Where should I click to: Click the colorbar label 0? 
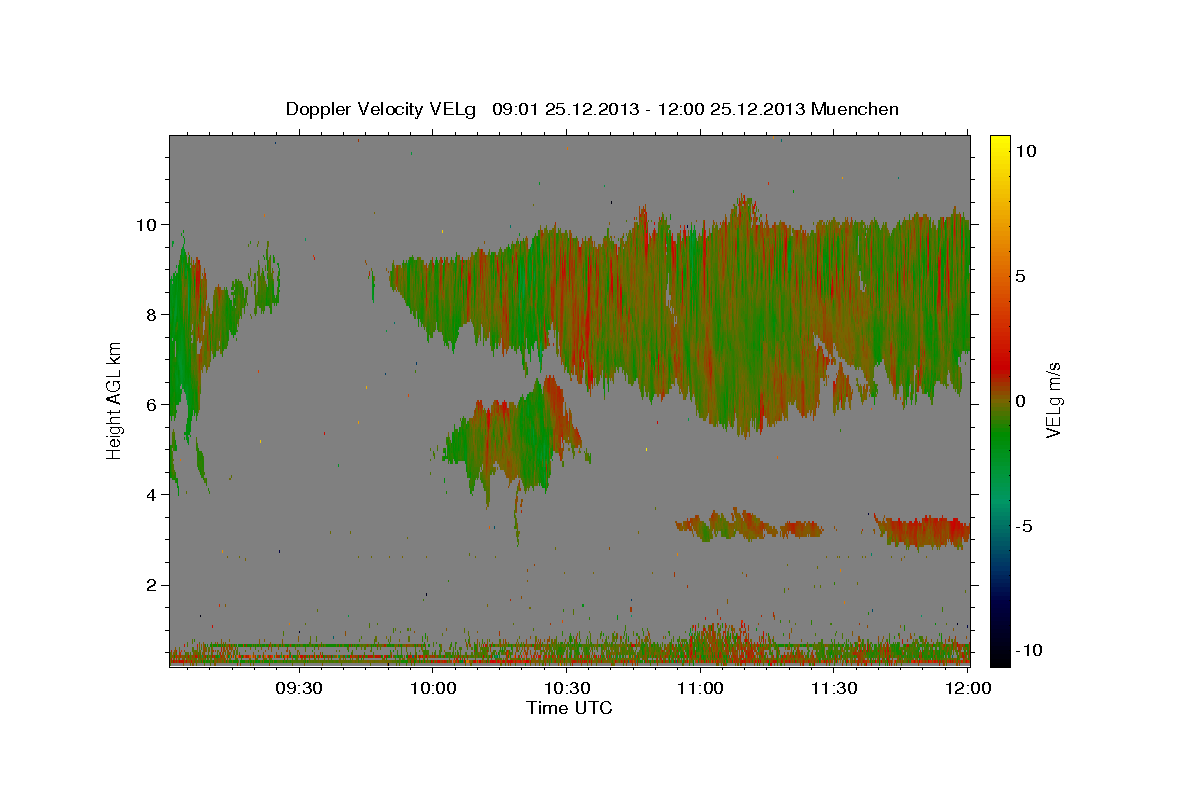(x=1021, y=401)
